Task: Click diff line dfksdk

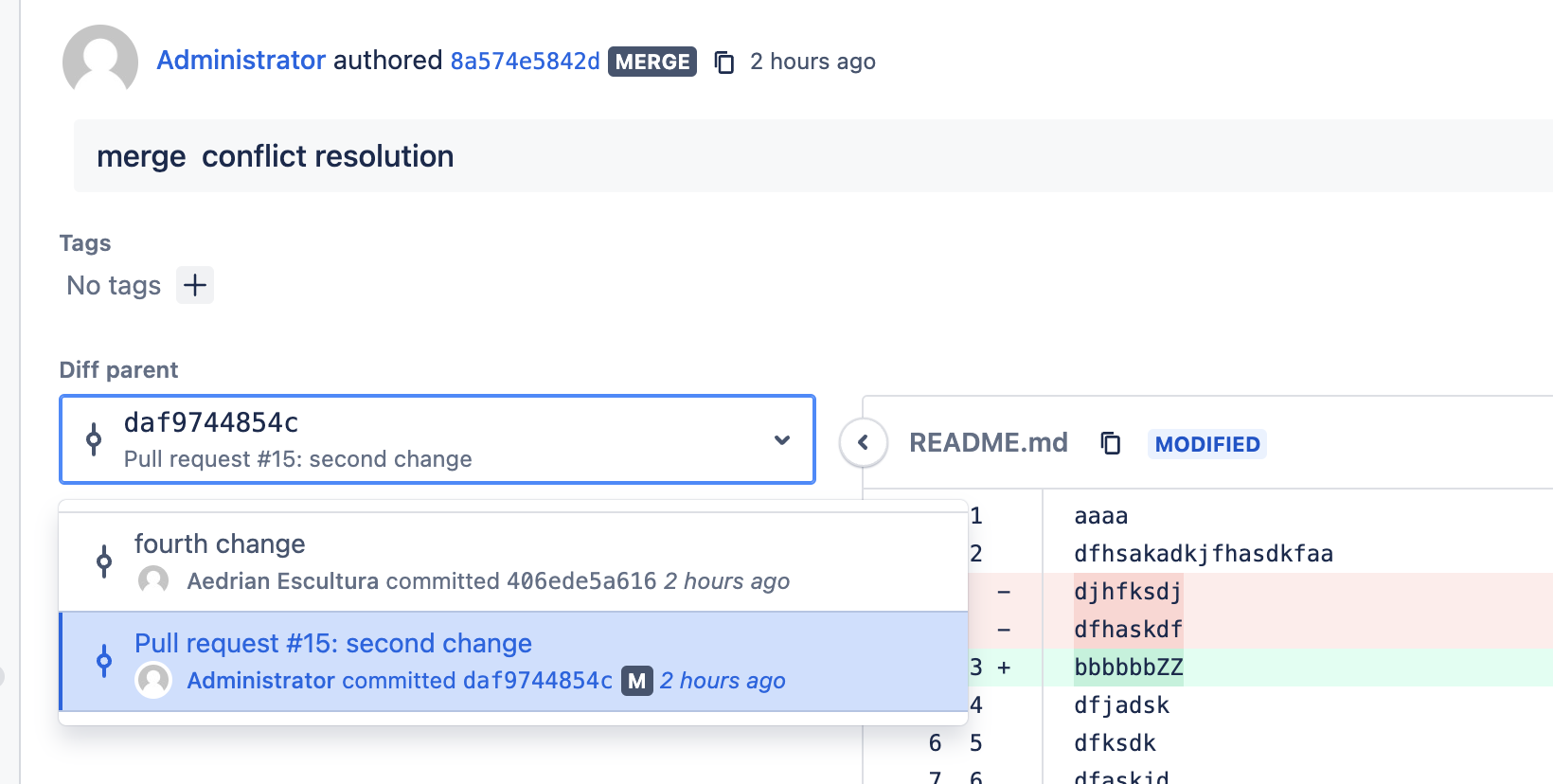Action: point(1115,743)
